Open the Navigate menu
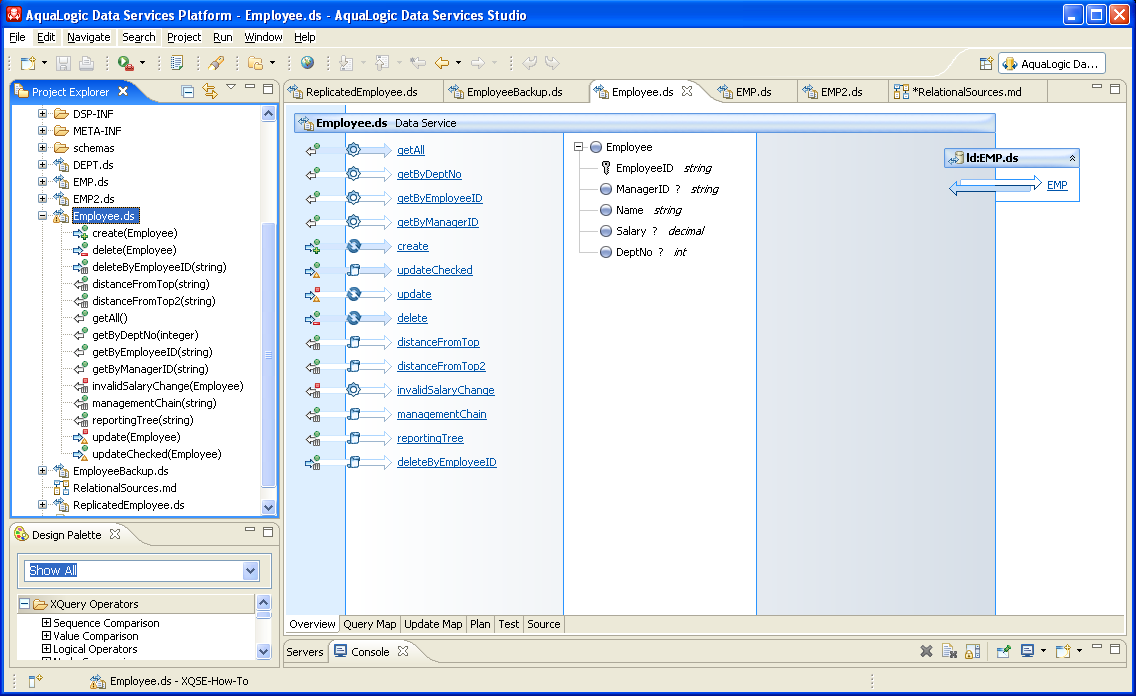 click(x=88, y=37)
